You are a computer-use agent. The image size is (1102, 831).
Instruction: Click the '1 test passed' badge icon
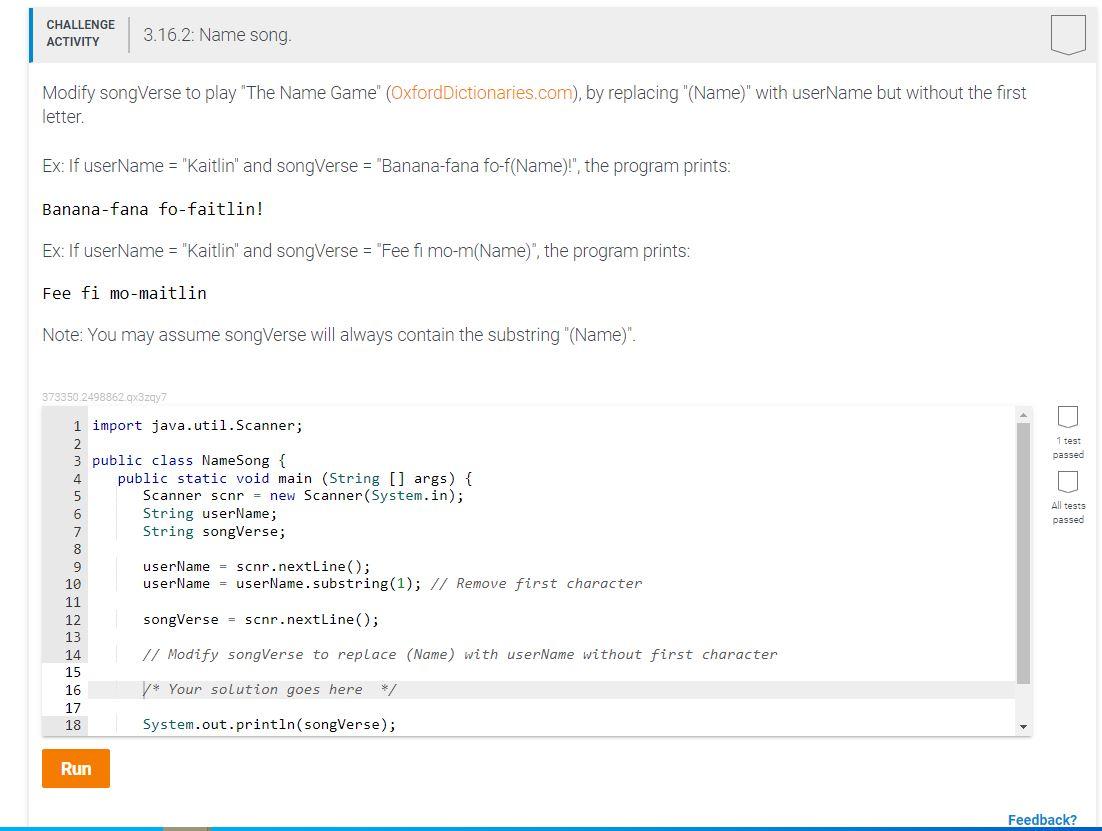tap(1067, 417)
